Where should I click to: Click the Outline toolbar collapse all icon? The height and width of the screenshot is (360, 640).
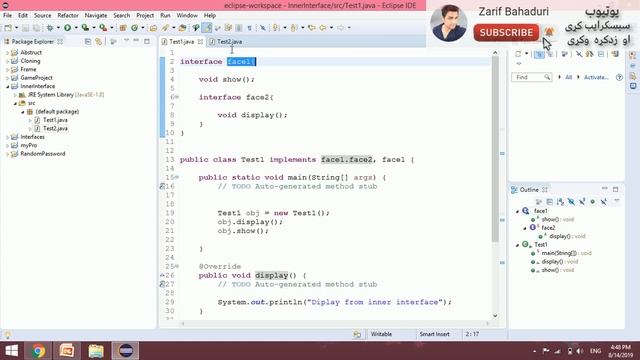point(549,202)
